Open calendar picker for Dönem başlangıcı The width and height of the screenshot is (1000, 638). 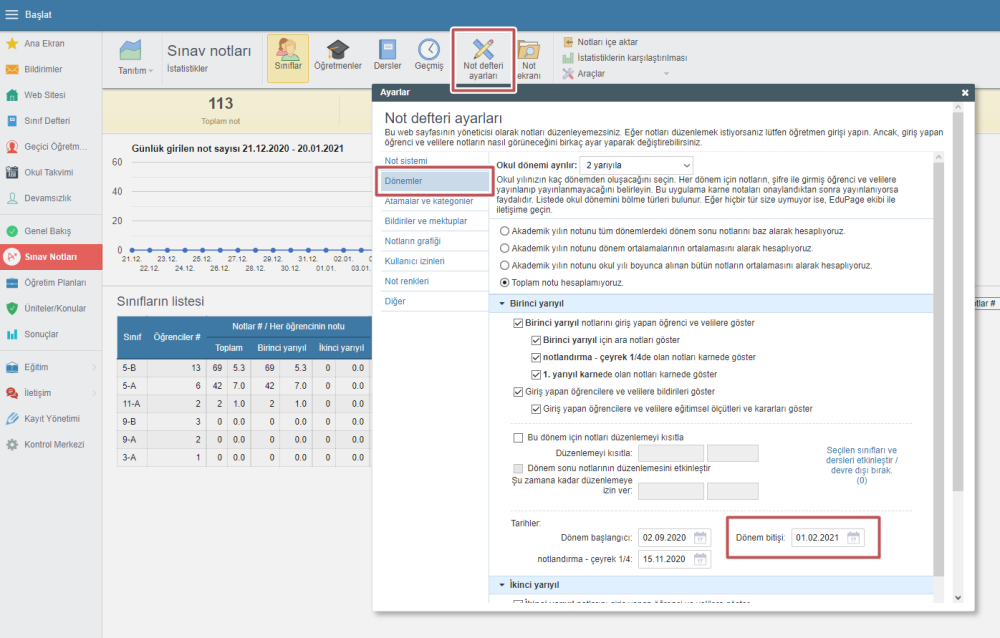point(700,537)
